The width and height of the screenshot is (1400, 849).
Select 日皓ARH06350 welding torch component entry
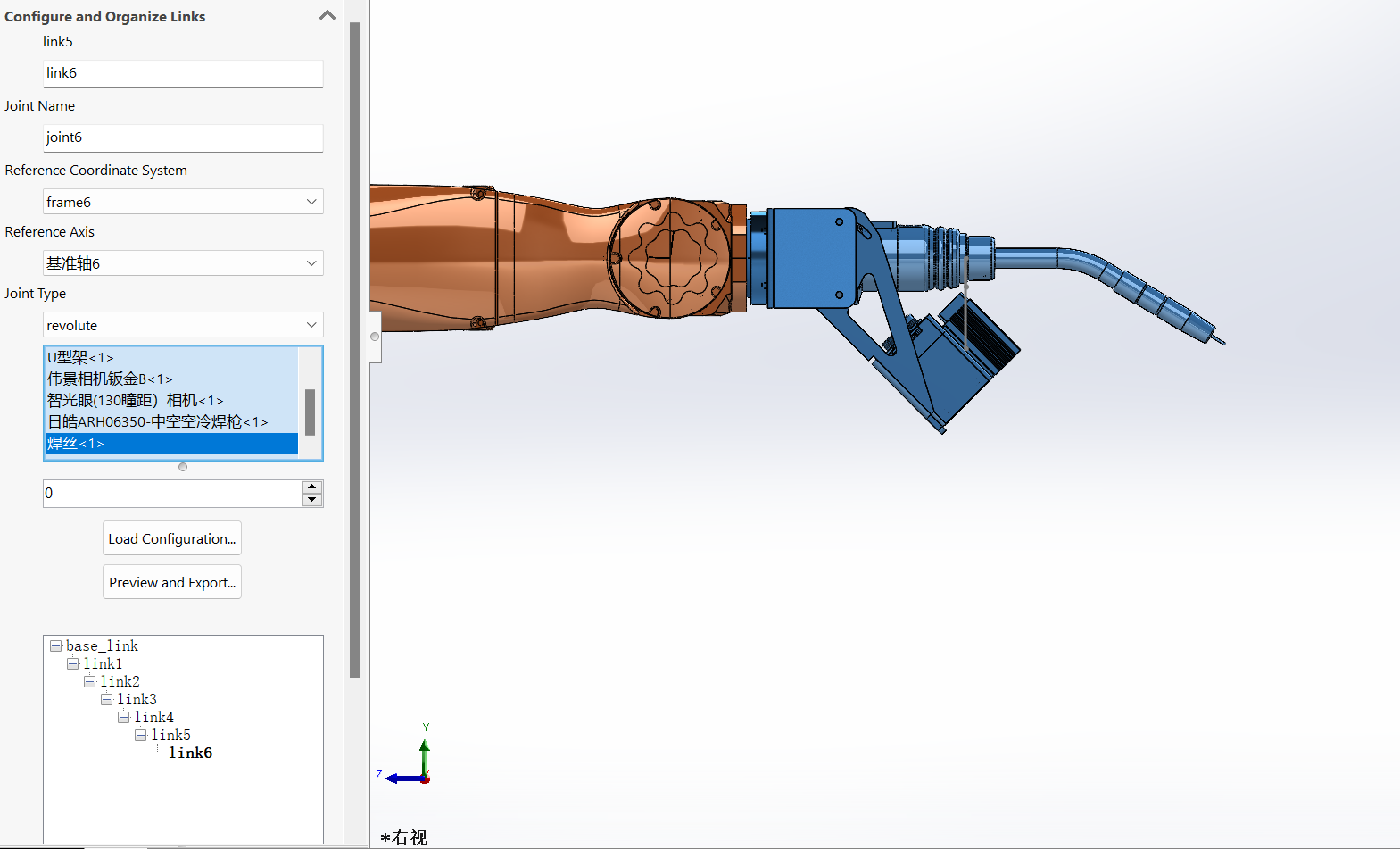click(x=157, y=421)
